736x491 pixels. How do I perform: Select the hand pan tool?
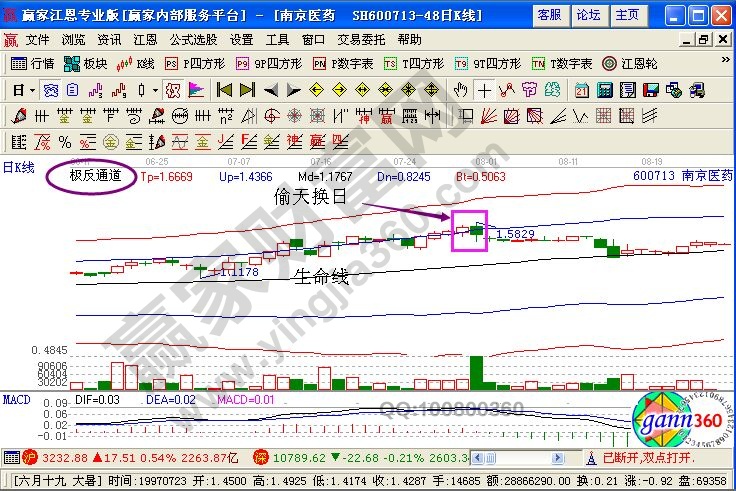click(x=461, y=90)
